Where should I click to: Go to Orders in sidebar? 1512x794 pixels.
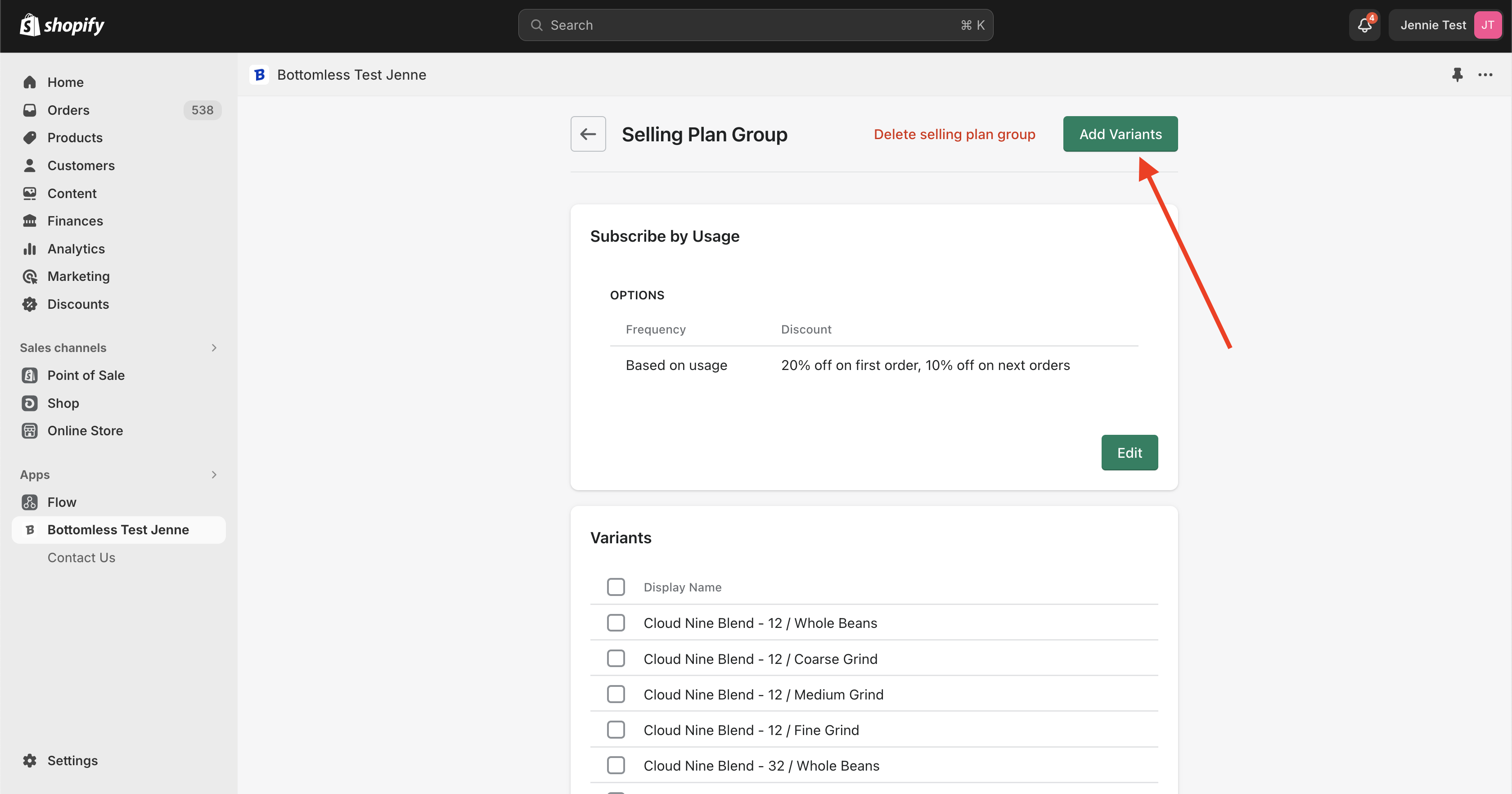pos(69,110)
